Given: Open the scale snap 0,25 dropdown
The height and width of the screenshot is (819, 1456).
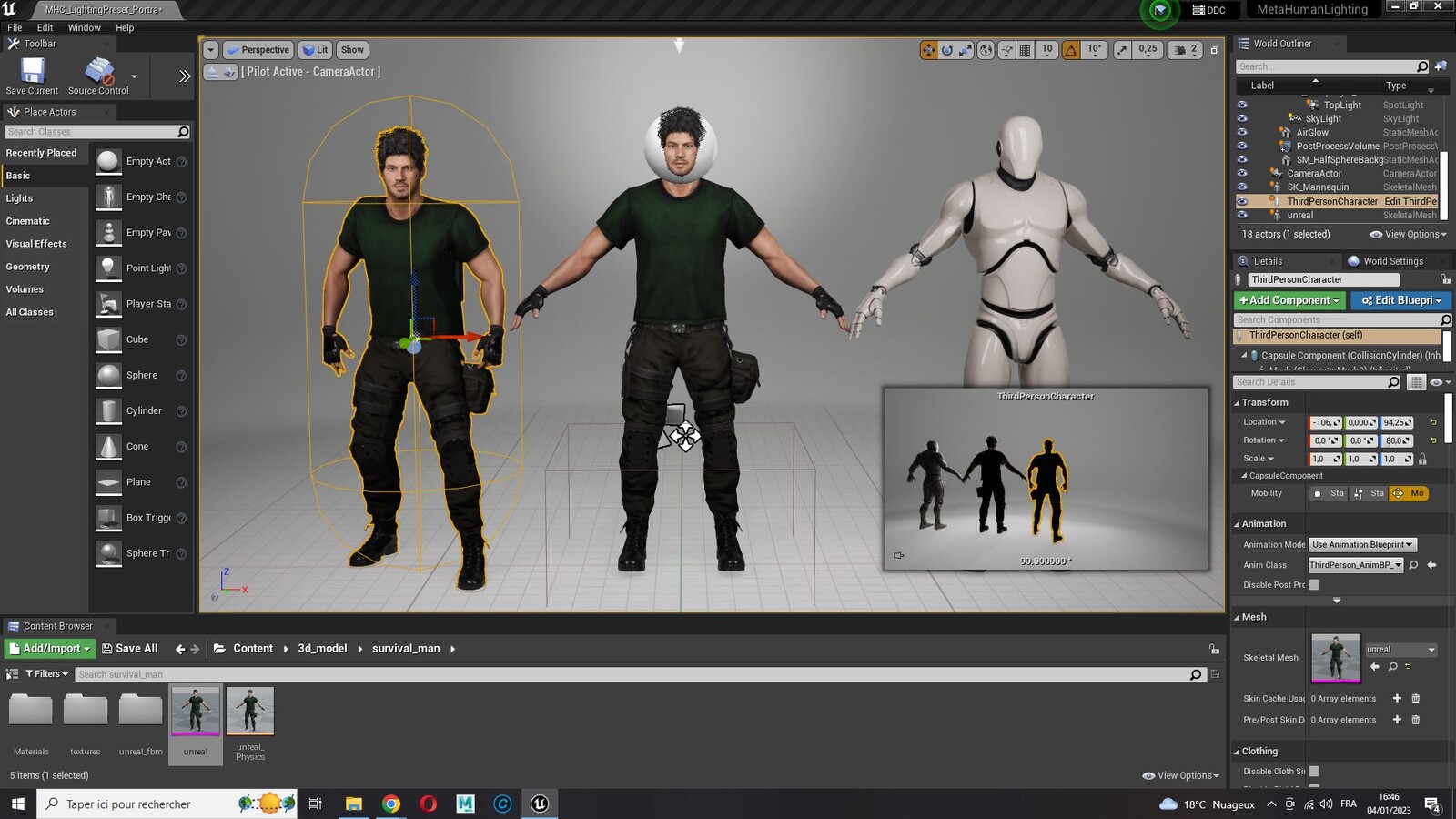Looking at the screenshot, I should 1148,50.
